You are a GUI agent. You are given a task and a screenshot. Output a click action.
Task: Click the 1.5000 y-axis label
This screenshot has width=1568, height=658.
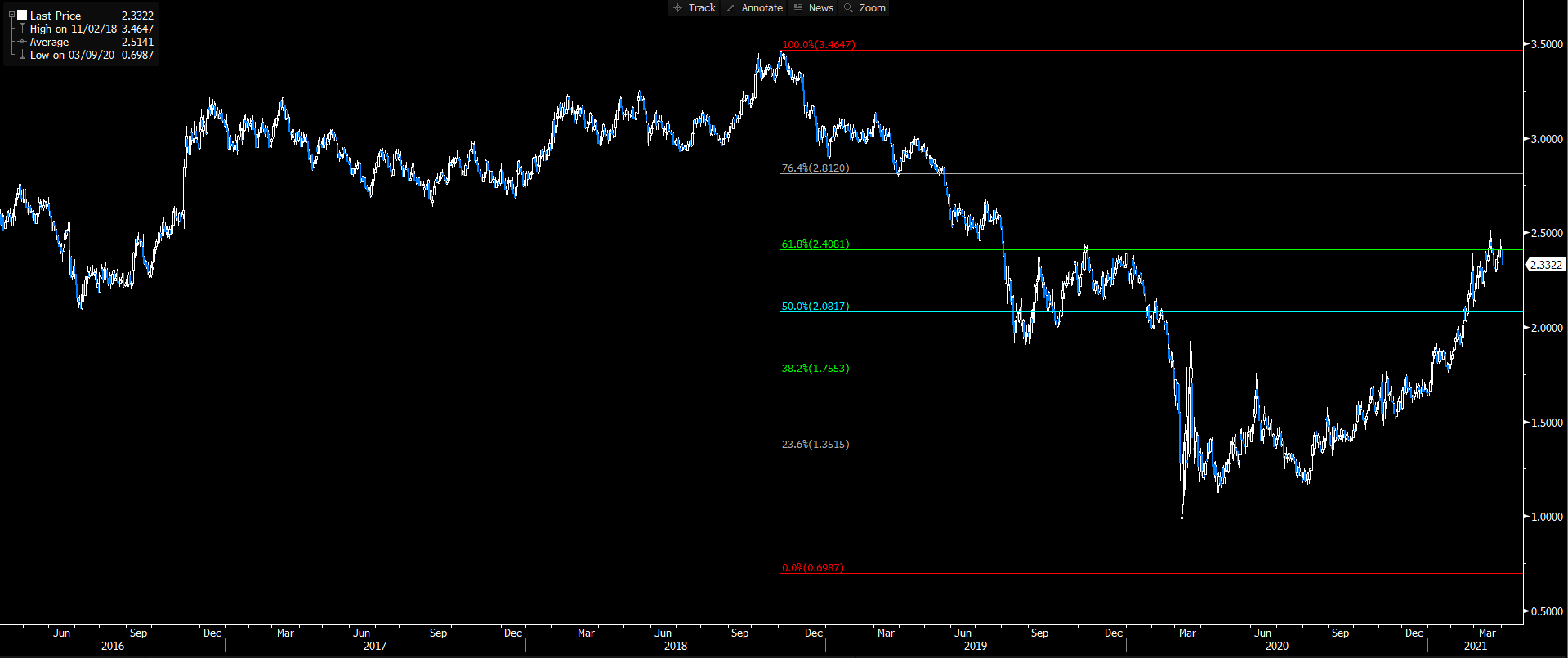[x=1547, y=423]
